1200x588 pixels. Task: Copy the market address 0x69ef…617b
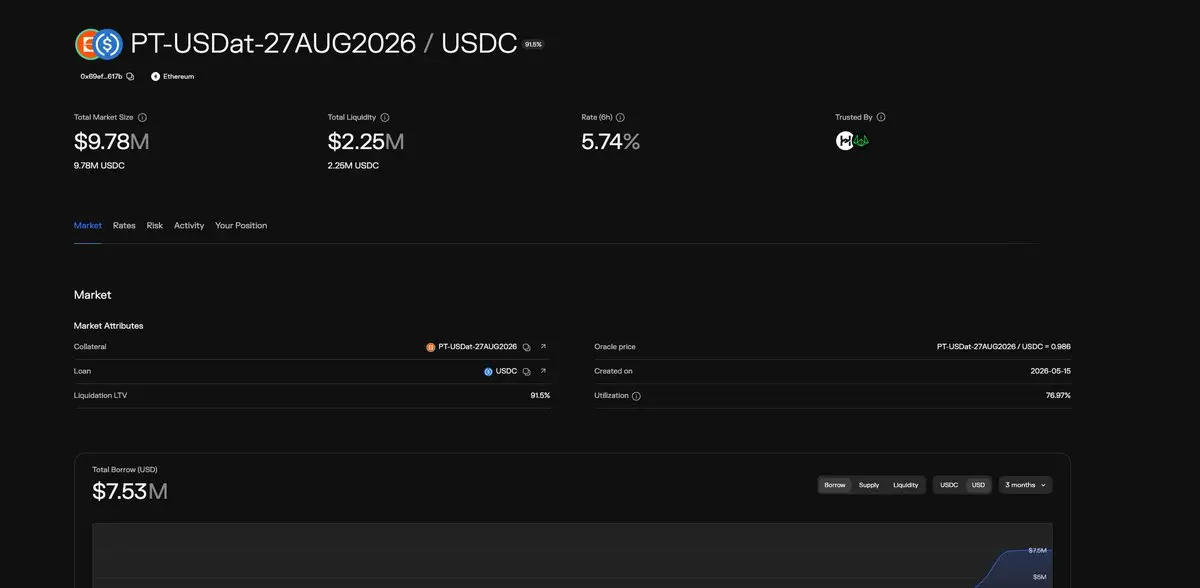pos(130,76)
